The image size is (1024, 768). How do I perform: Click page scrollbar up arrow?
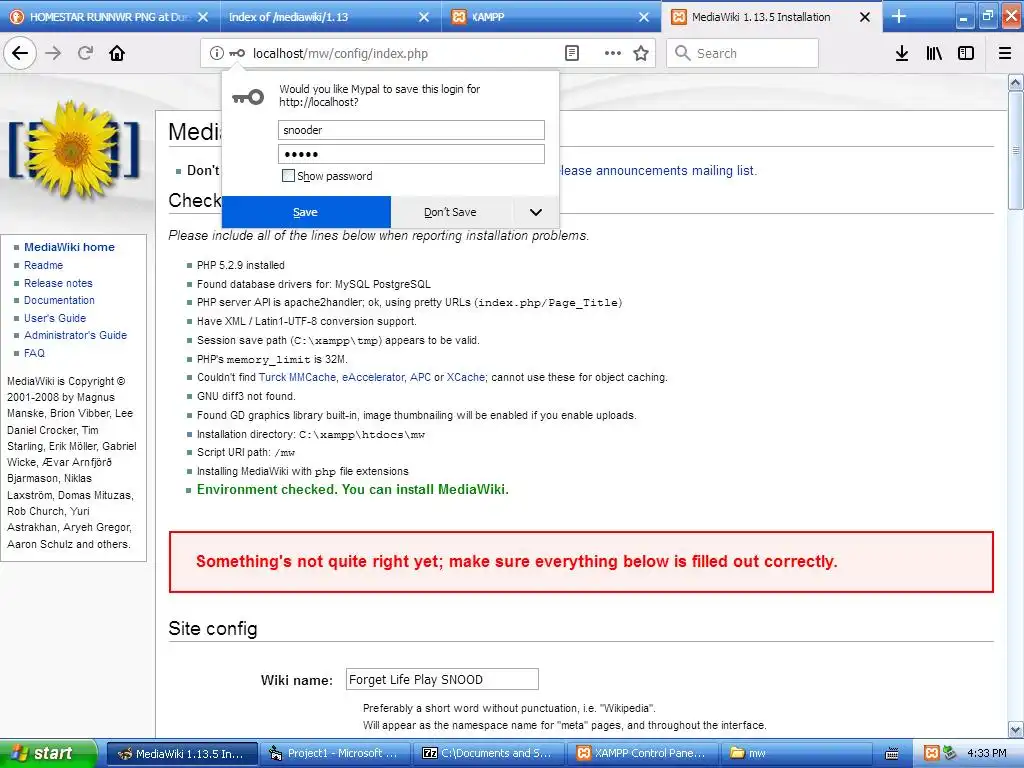(1016, 83)
